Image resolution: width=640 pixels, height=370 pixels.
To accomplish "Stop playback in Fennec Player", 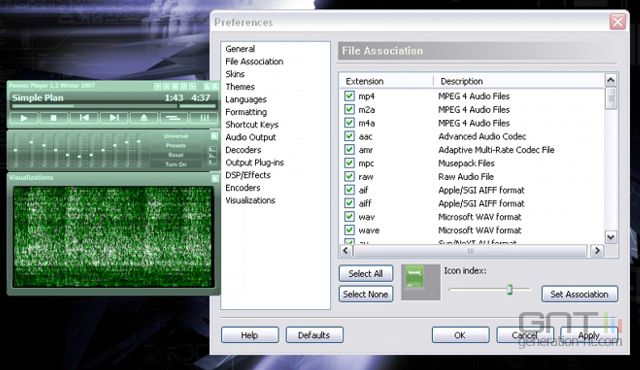I will tap(53, 118).
